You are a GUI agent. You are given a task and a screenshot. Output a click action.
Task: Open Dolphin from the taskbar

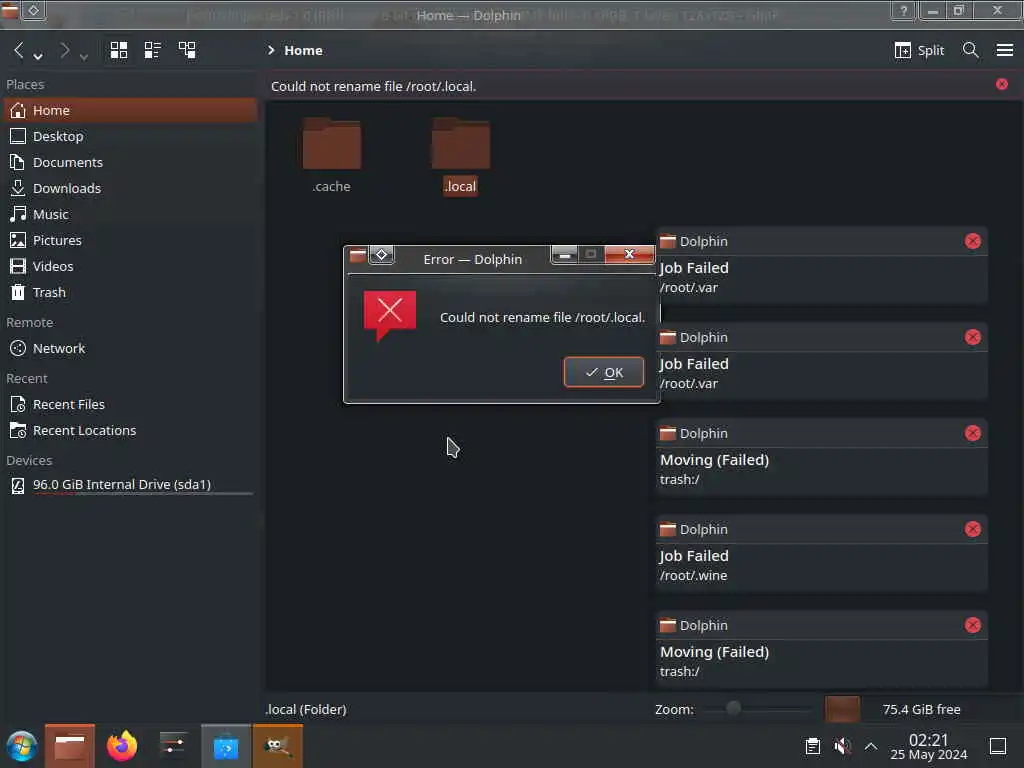click(x=70, y=746)
